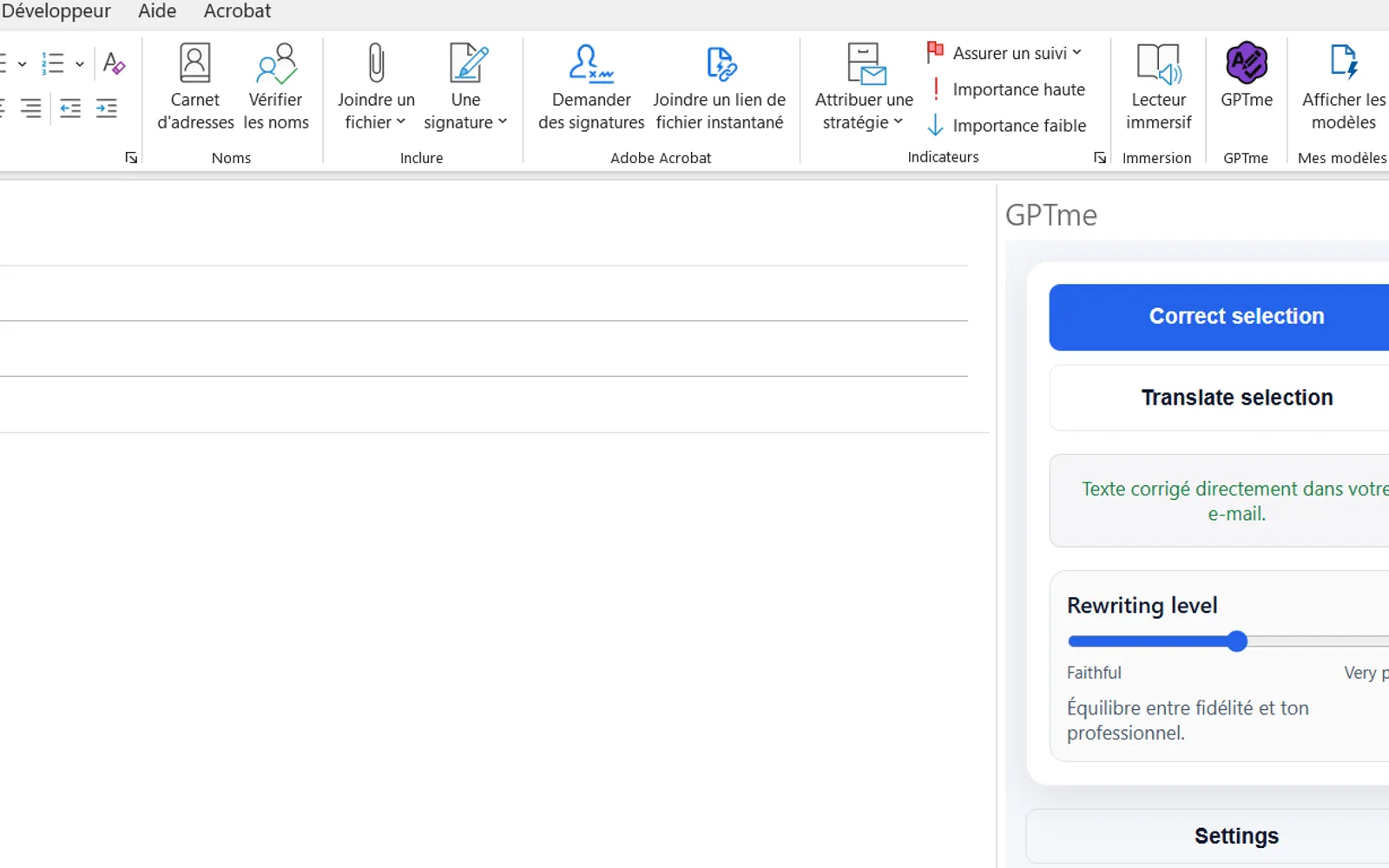Toggle Importance faible indicator
Screen dimensions: 1389x868
pos(1007,126)
